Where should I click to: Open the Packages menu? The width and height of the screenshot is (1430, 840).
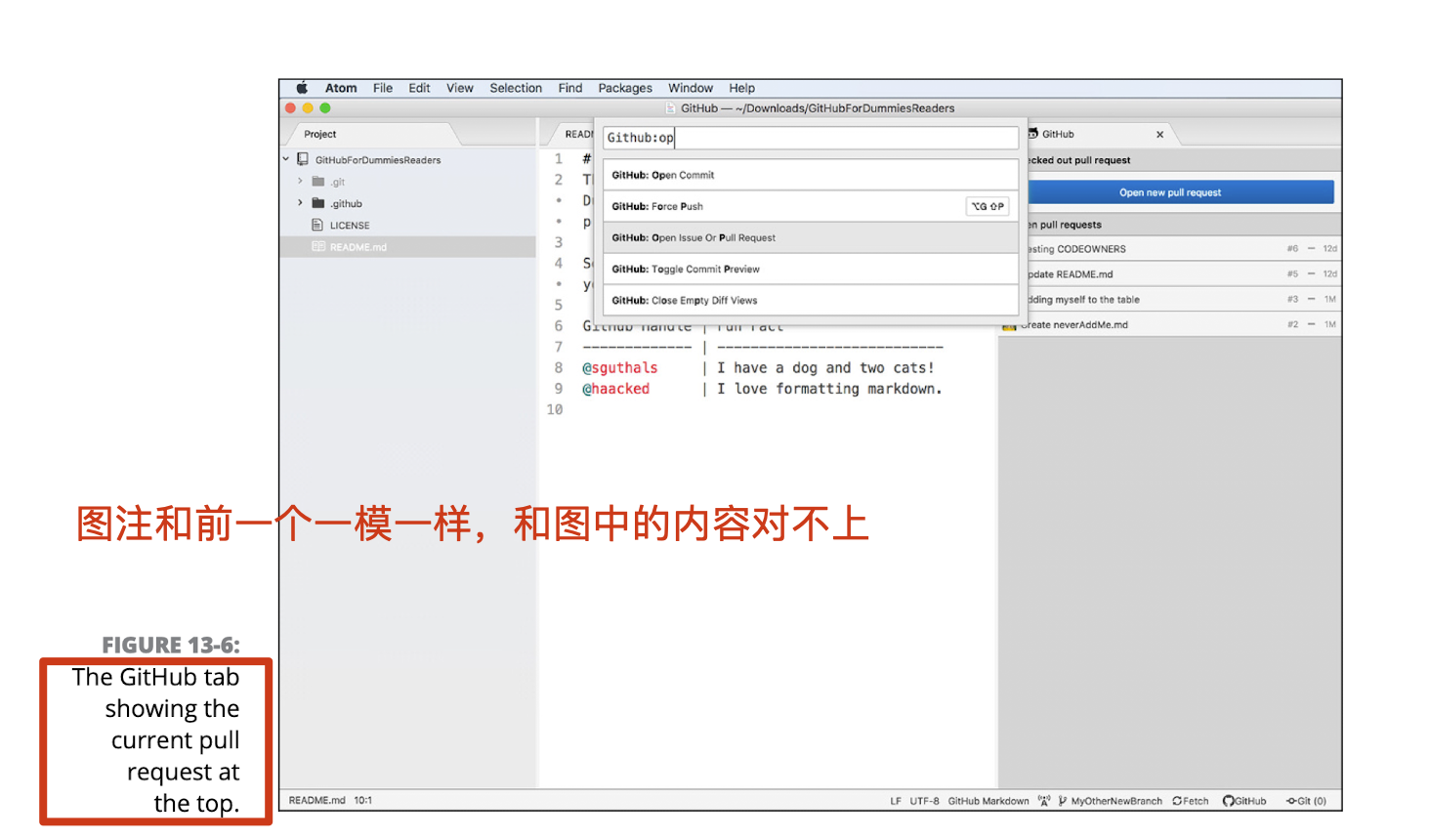click(x=625, y=88)
